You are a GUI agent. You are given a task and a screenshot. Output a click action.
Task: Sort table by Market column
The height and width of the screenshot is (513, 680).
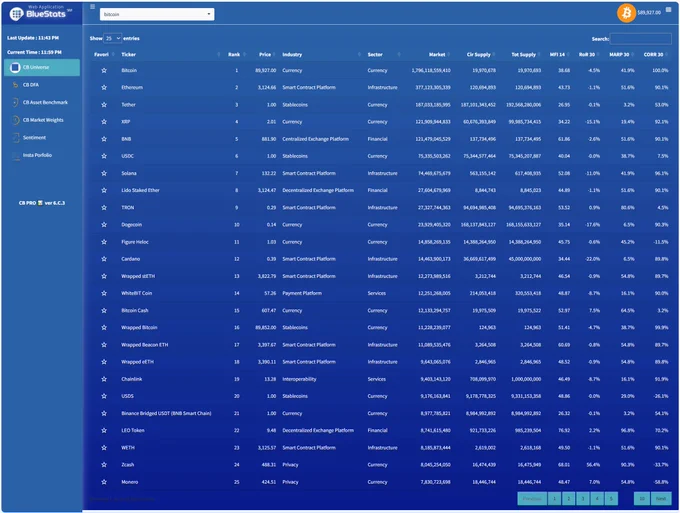pos(437,55)
